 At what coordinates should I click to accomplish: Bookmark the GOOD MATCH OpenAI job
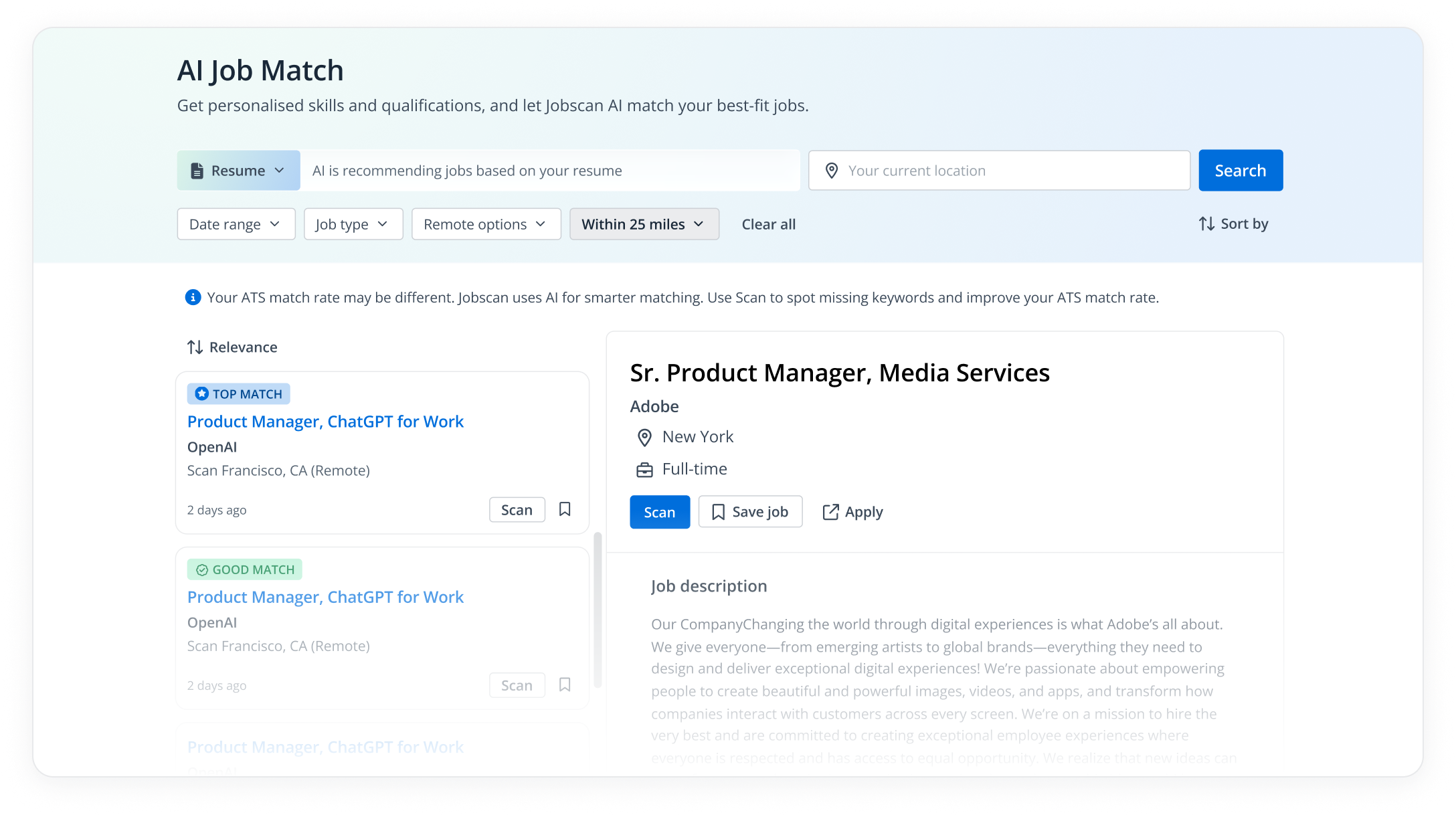coord(565,685)
